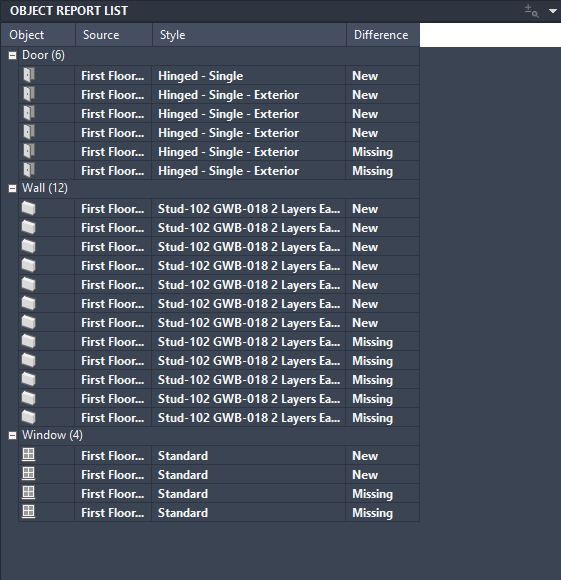Collapse the Door (6) group
The image size is (561, 580).
[x=12, y=55]
